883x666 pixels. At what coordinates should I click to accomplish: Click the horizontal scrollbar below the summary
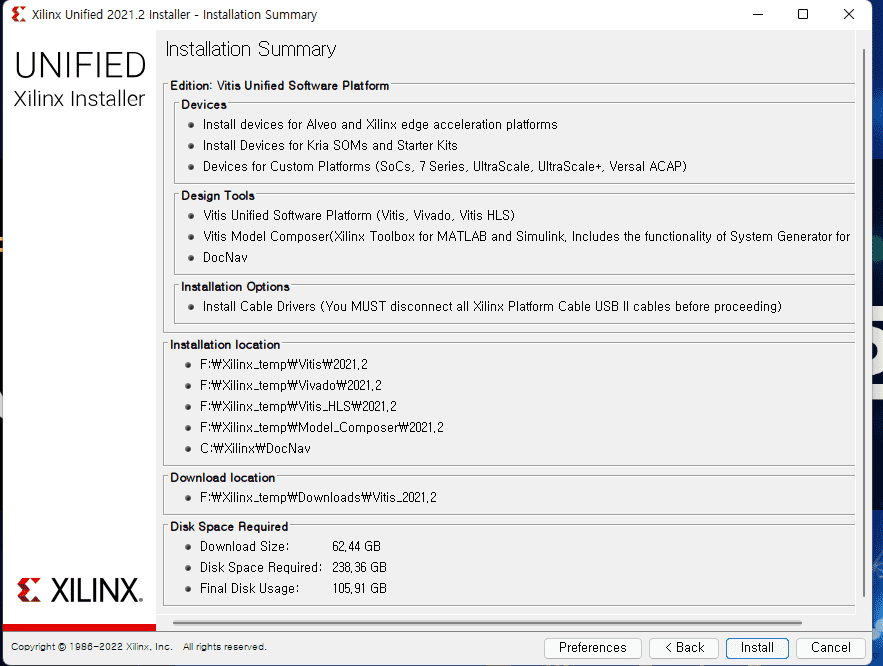[x=487, y=623]
